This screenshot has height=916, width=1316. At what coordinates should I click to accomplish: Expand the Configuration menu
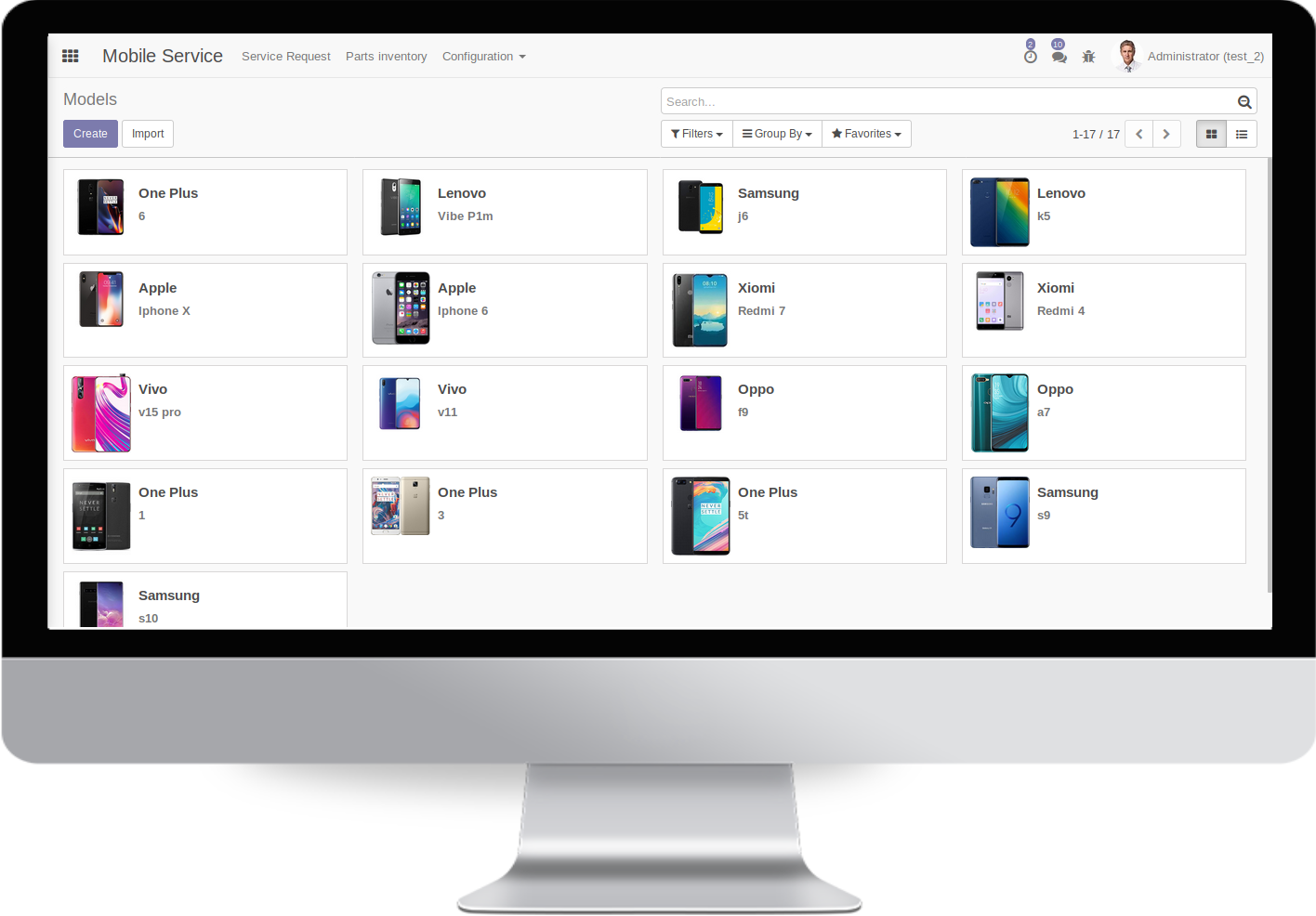484,57
